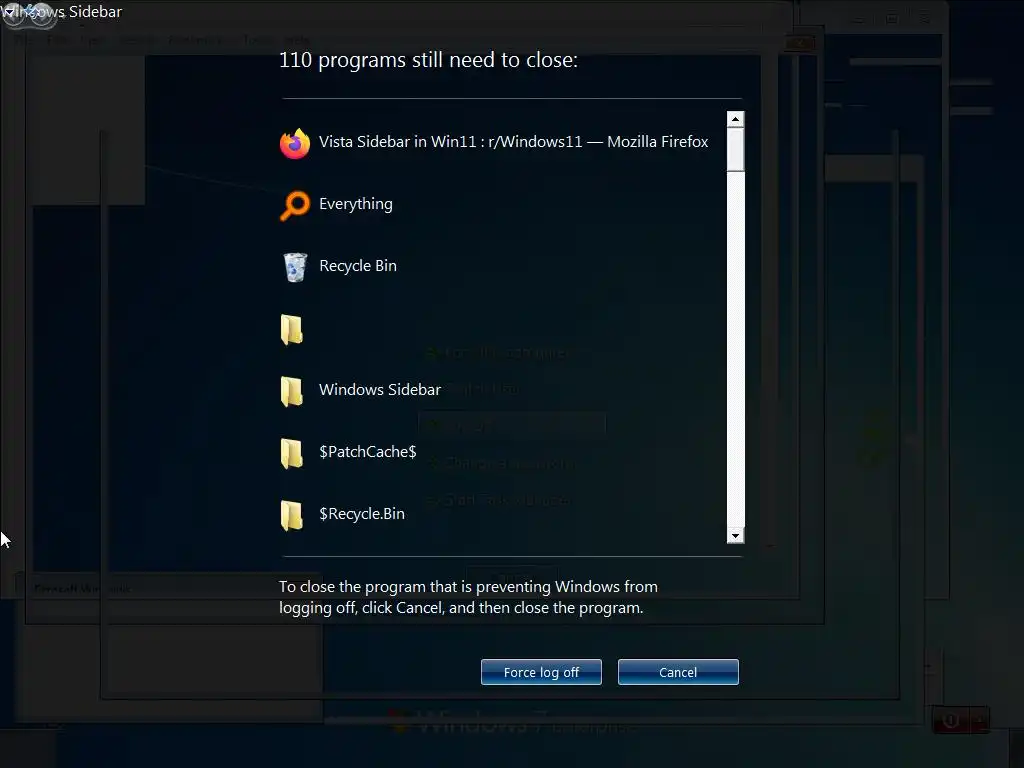Click the scroll down arrow of the program list
The image size is (1024, 768).
point(735,536)
